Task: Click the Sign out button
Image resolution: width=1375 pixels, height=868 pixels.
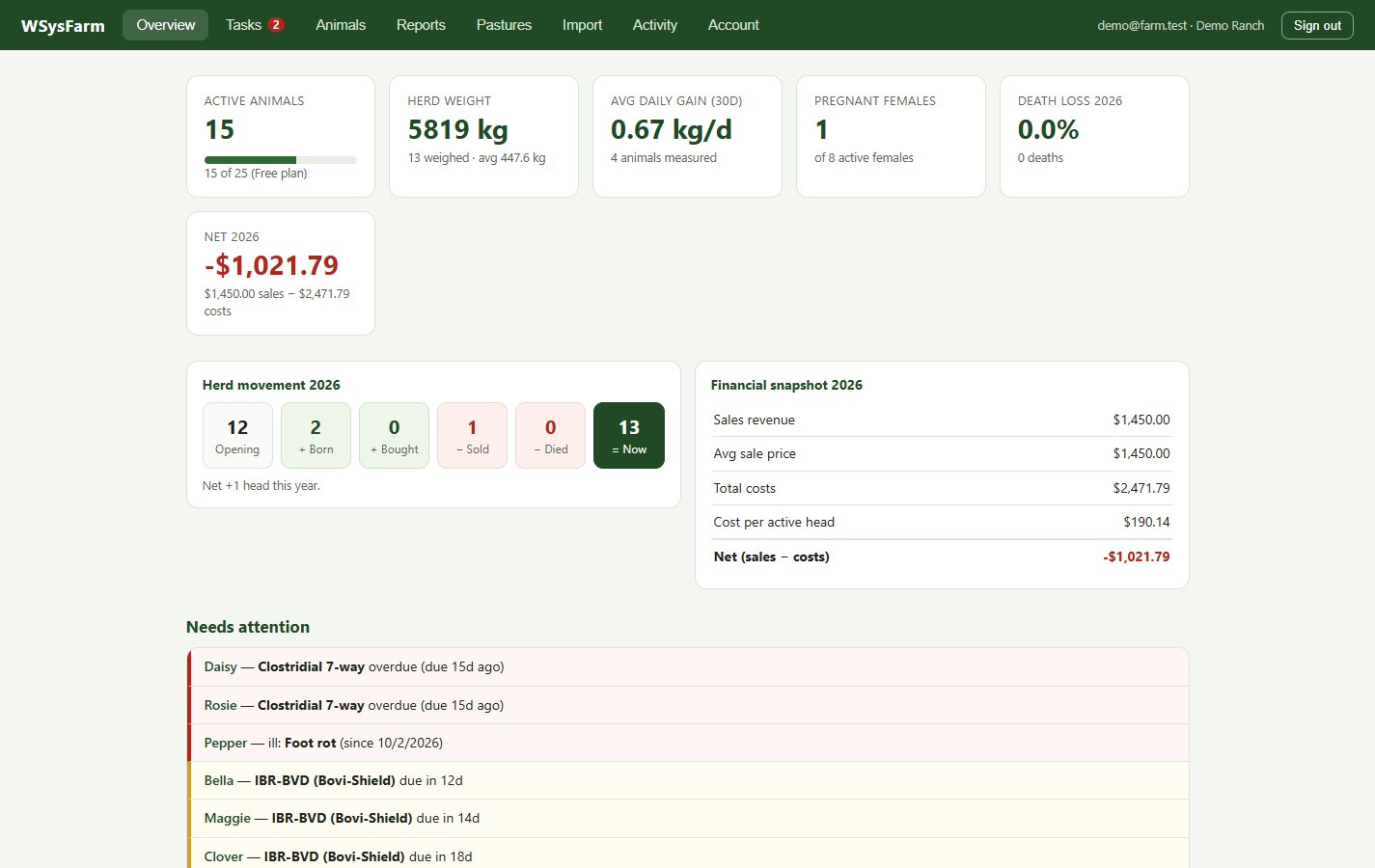Action: (1317, 26)
